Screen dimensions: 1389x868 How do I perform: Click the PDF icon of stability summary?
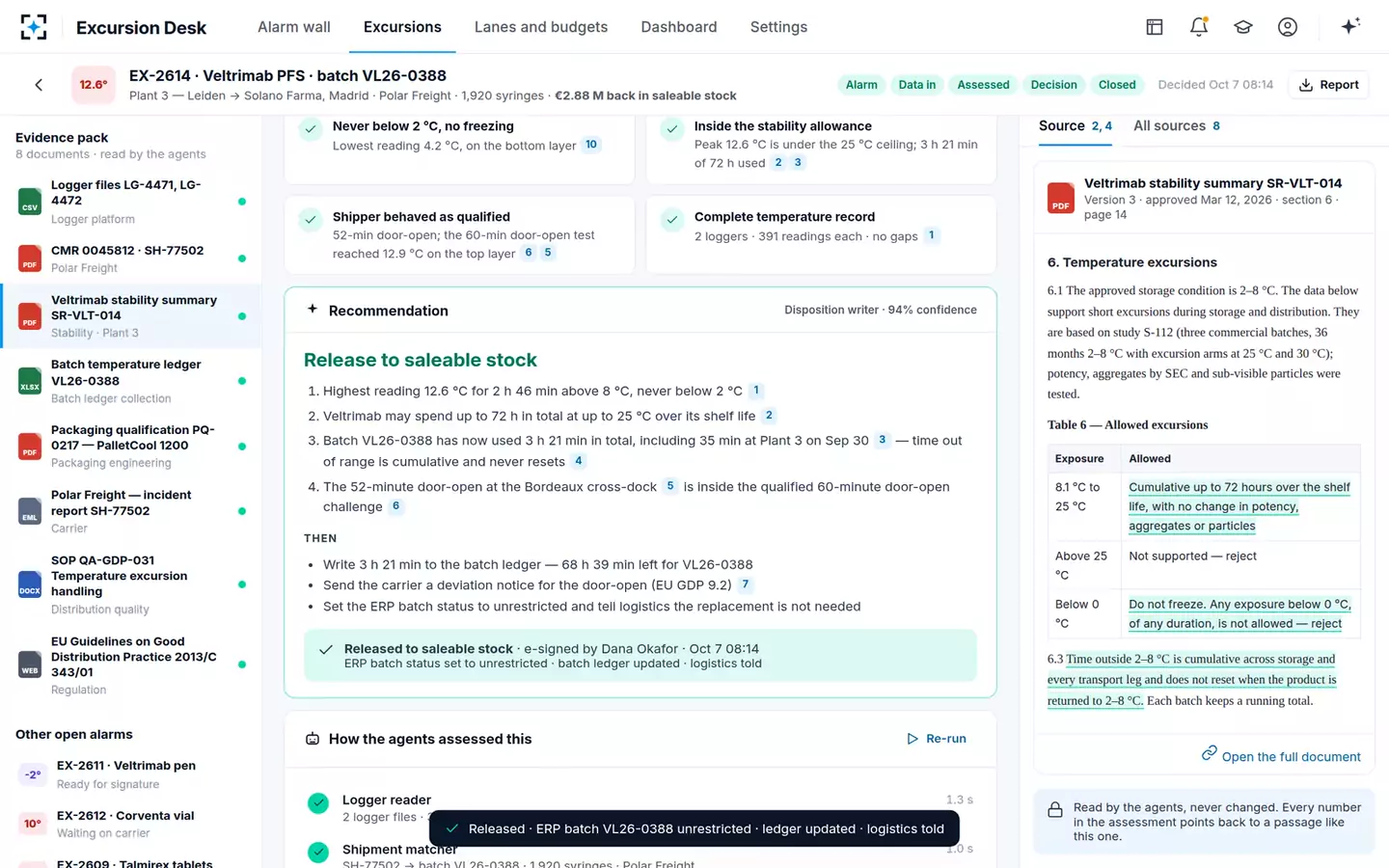pos(30,316)
